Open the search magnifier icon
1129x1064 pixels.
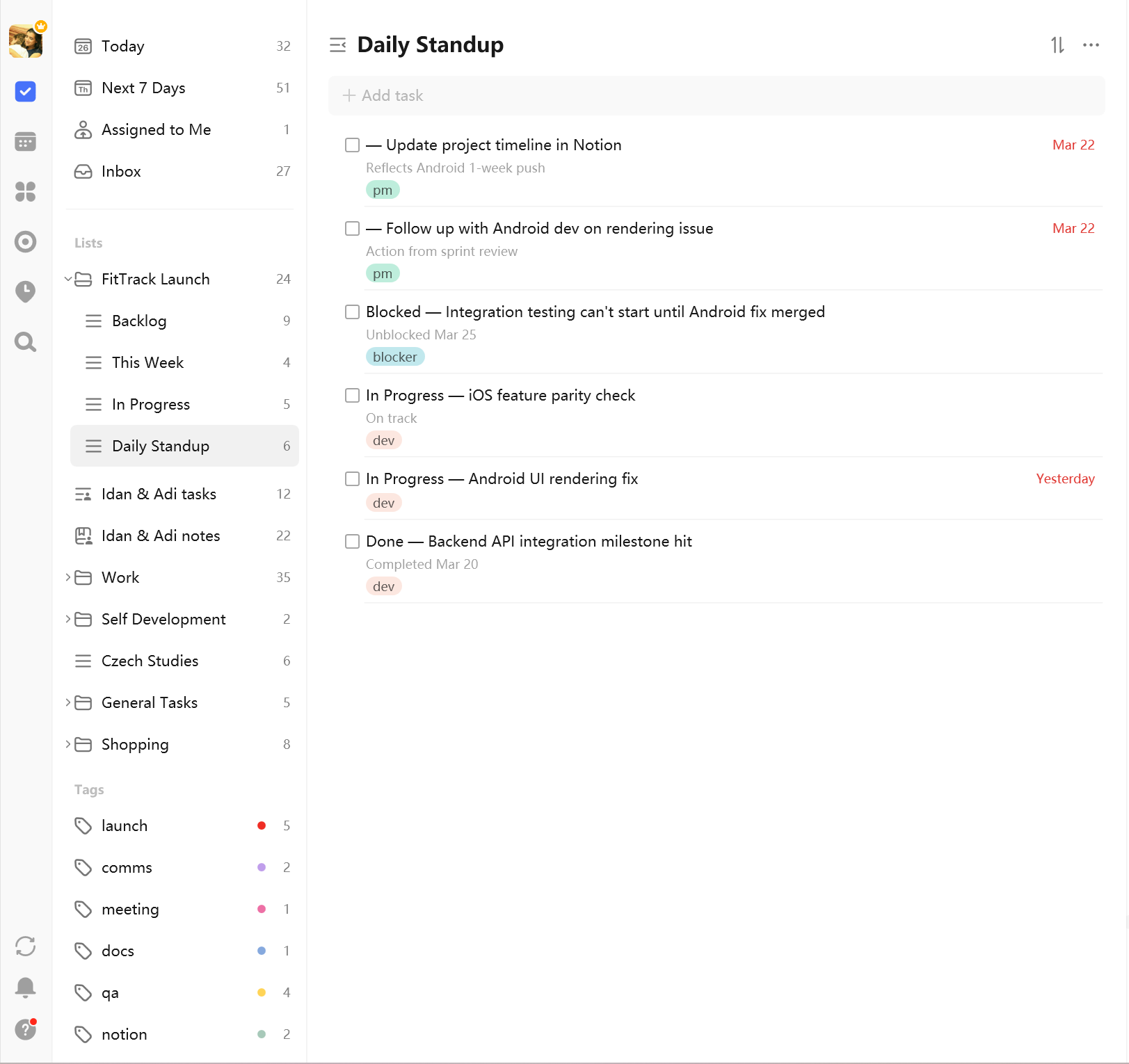click(26, 342)
